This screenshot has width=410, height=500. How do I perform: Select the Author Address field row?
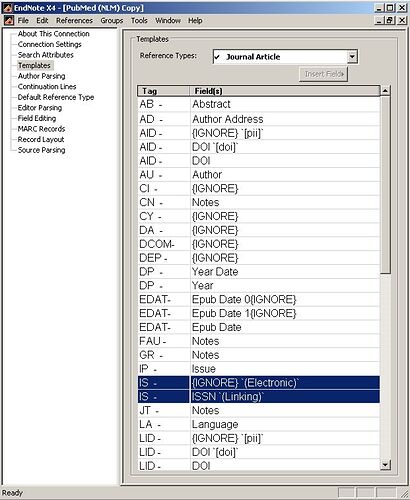click(259, 119)
